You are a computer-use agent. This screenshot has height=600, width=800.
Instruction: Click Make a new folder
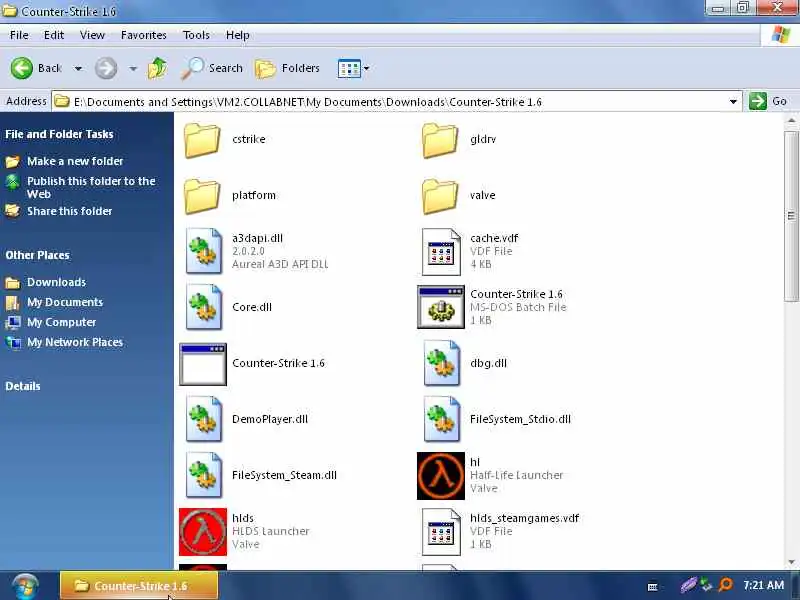pyautogui.click(x=75, y=161)
